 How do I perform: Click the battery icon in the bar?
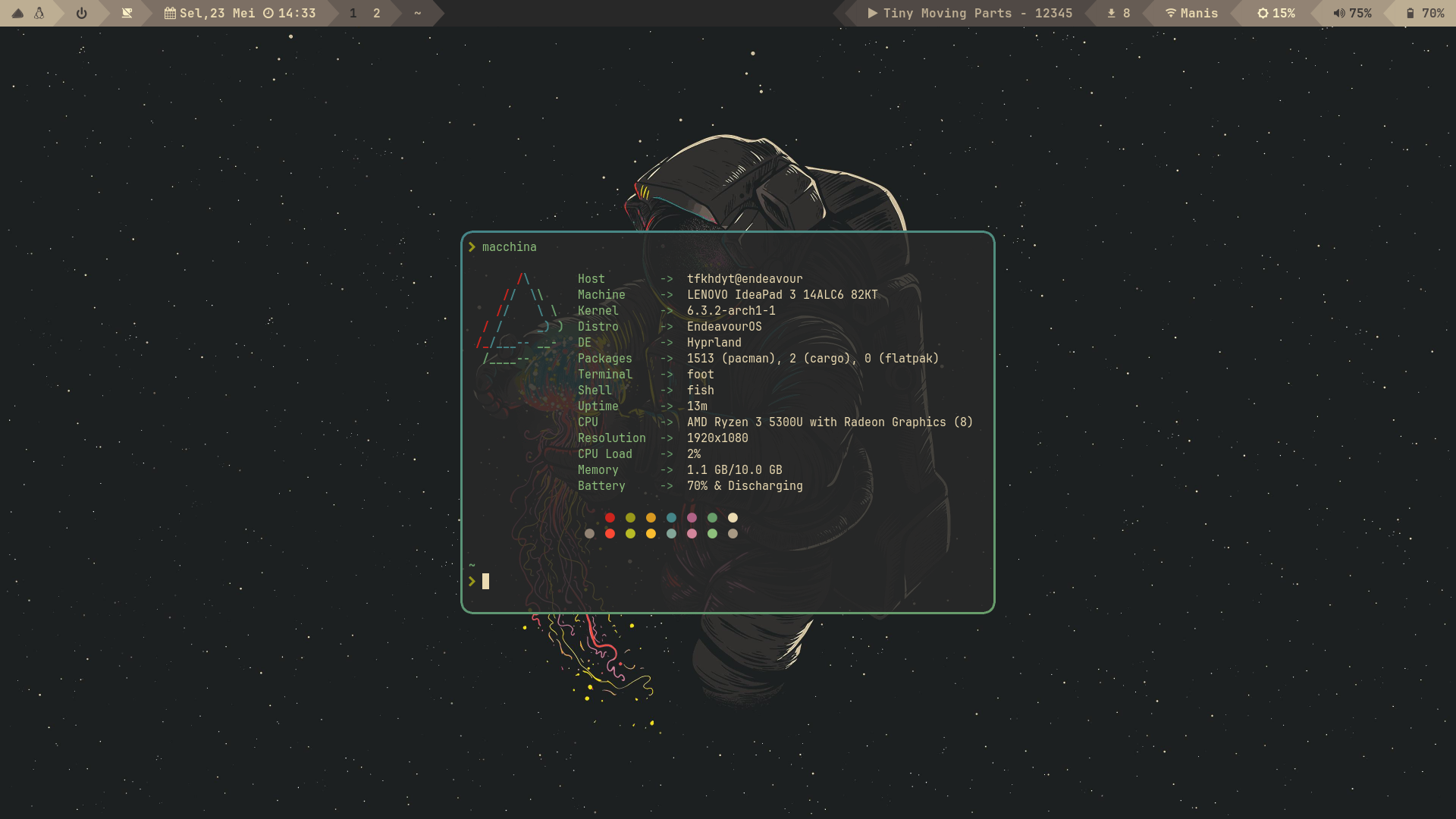1410,13
